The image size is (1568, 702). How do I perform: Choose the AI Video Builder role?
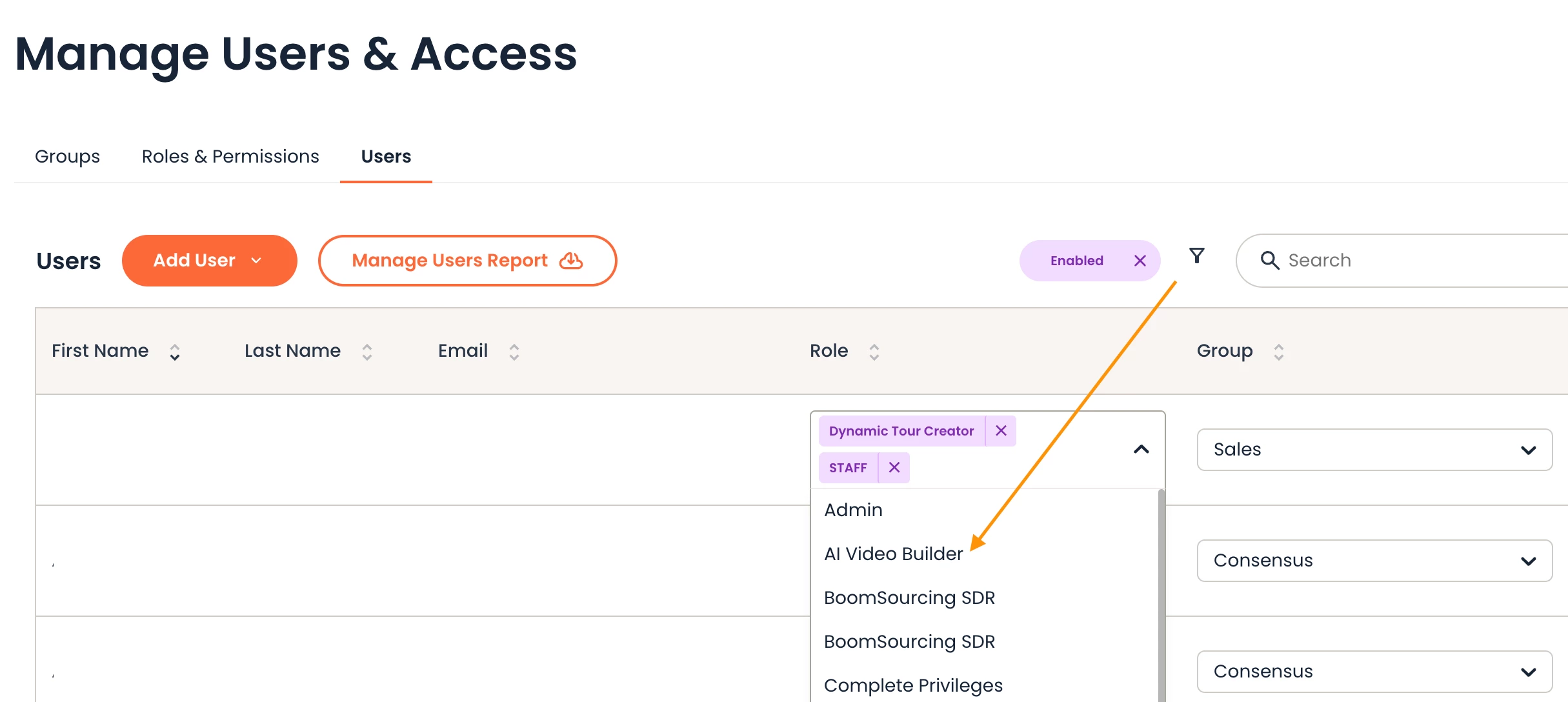(893, 554)
